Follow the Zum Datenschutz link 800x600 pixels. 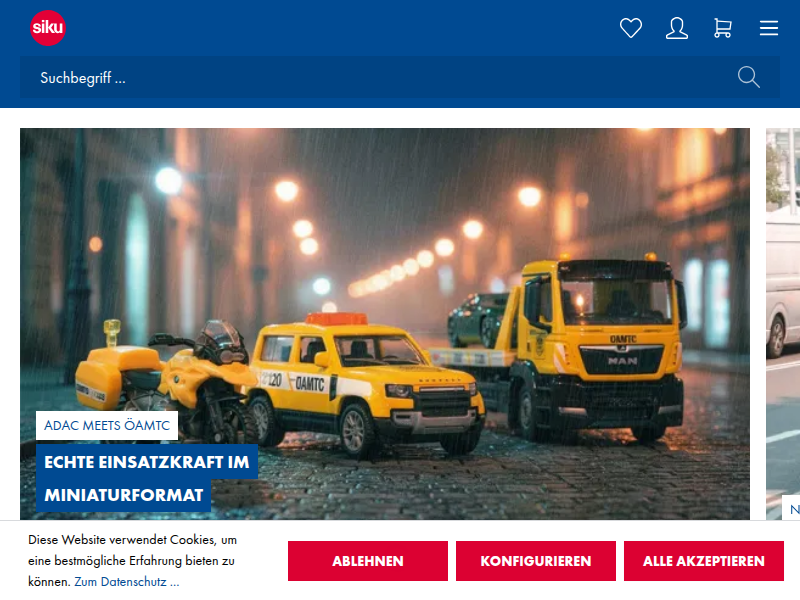126,581
